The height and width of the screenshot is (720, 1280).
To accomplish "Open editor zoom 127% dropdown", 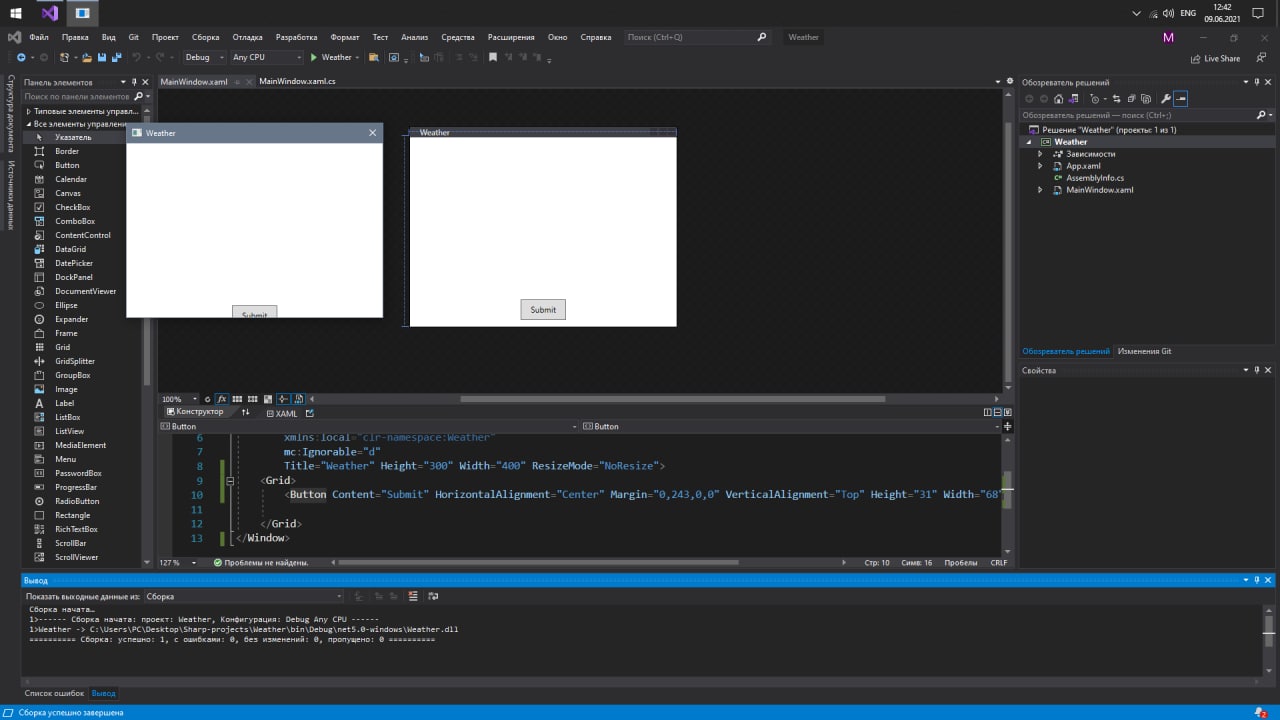I will click(176, 562).
